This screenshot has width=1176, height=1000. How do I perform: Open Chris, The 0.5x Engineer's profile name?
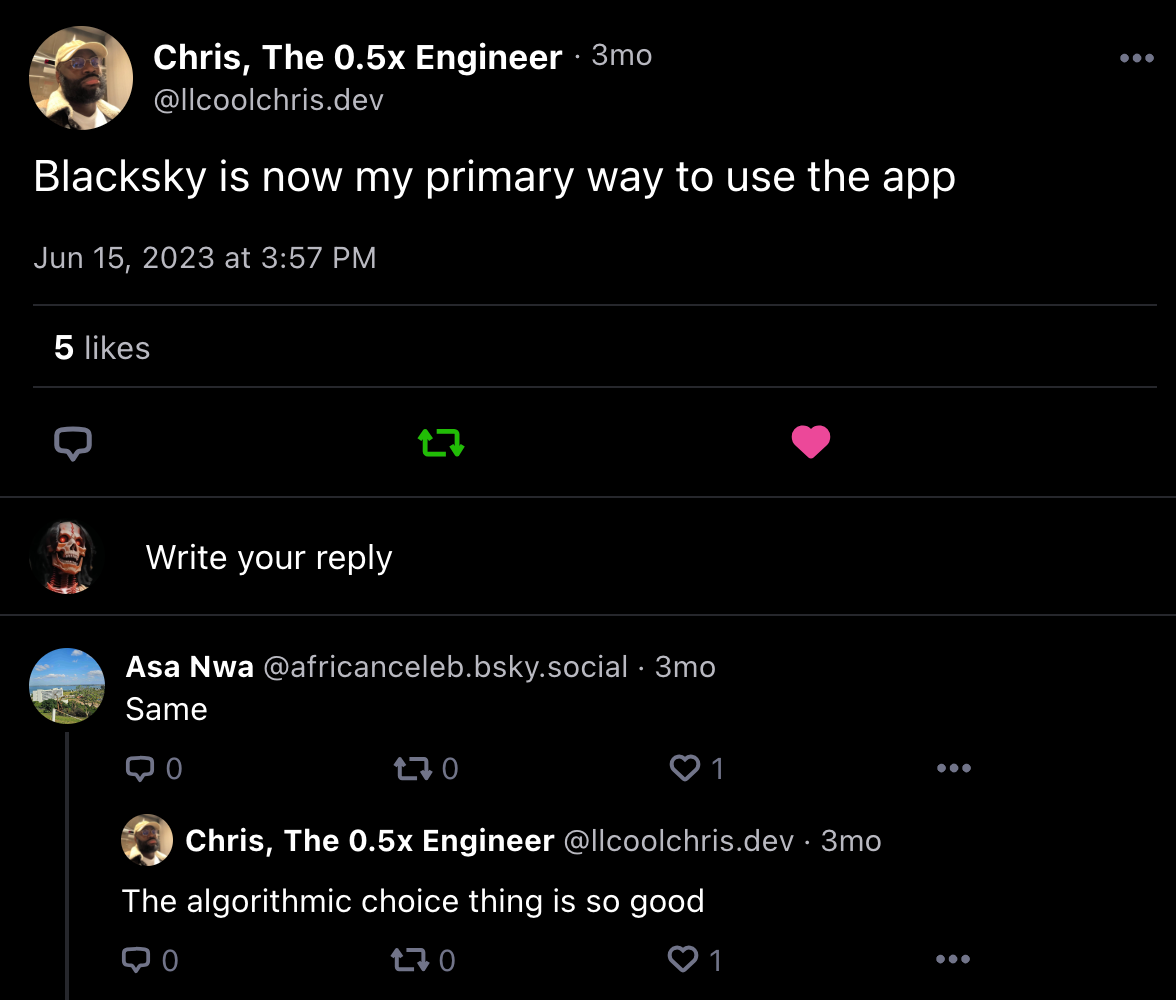click(357, 57)
